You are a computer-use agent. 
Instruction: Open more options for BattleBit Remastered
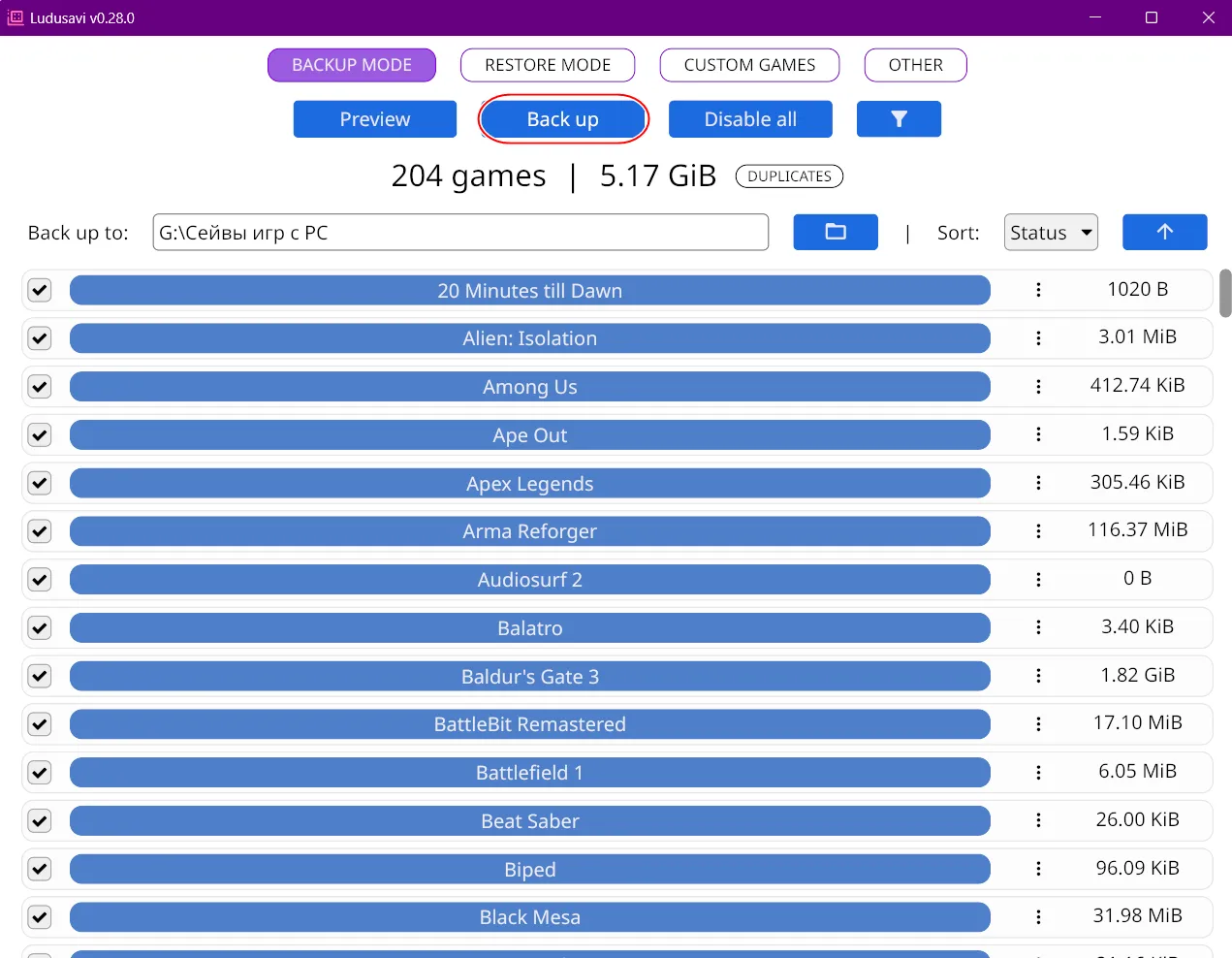click(1038, 724)
